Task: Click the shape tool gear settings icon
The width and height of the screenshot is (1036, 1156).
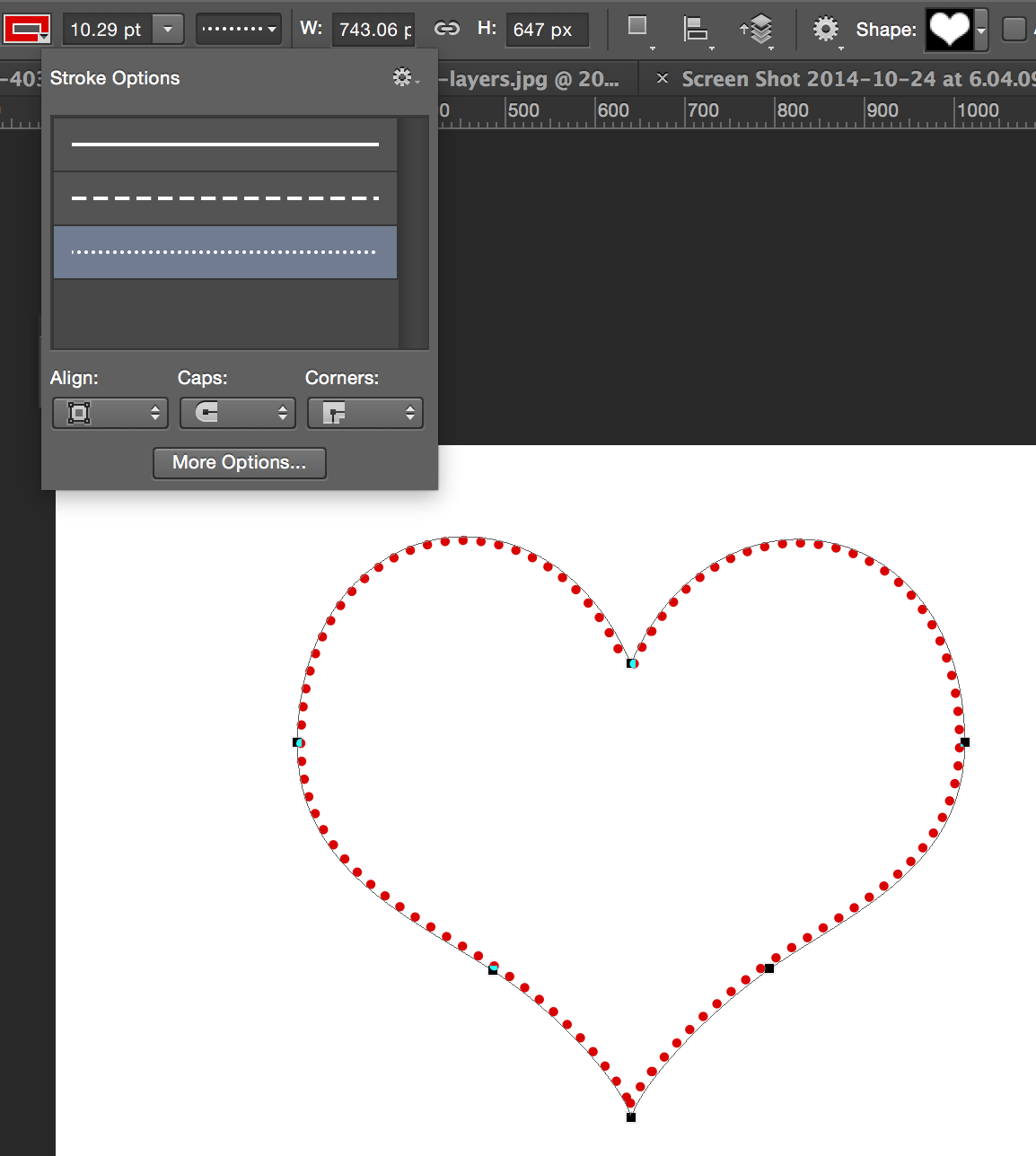Action: 825,30
